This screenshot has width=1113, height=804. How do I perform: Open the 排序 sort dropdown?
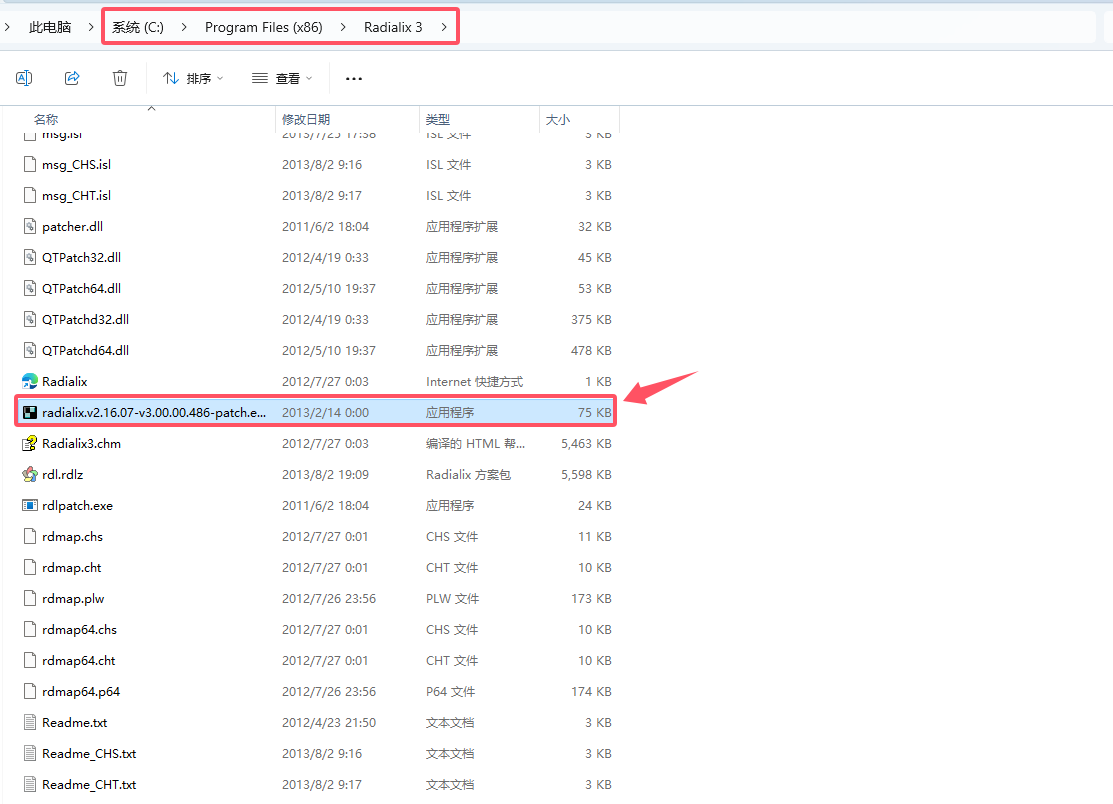pyautogui.click(x=192, y=78)
